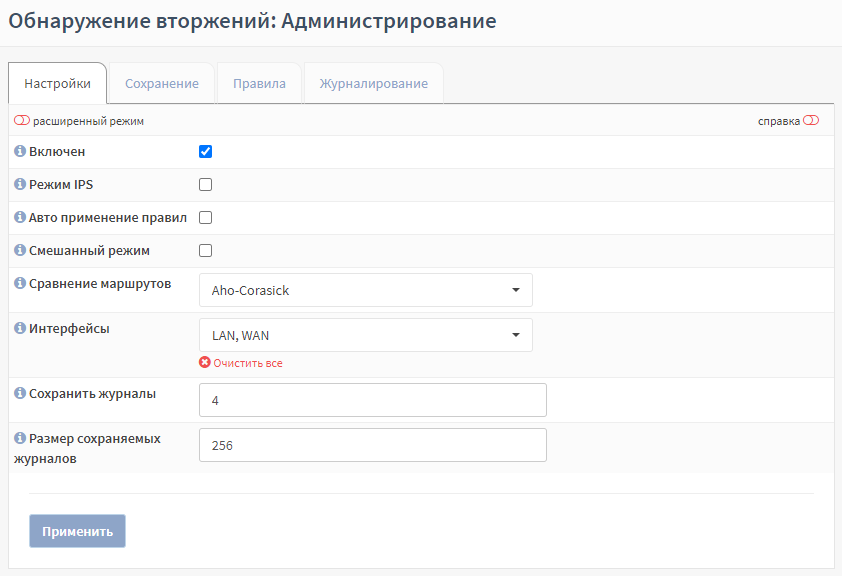
Task: Click the Применить button
Action: click(77, 531)
